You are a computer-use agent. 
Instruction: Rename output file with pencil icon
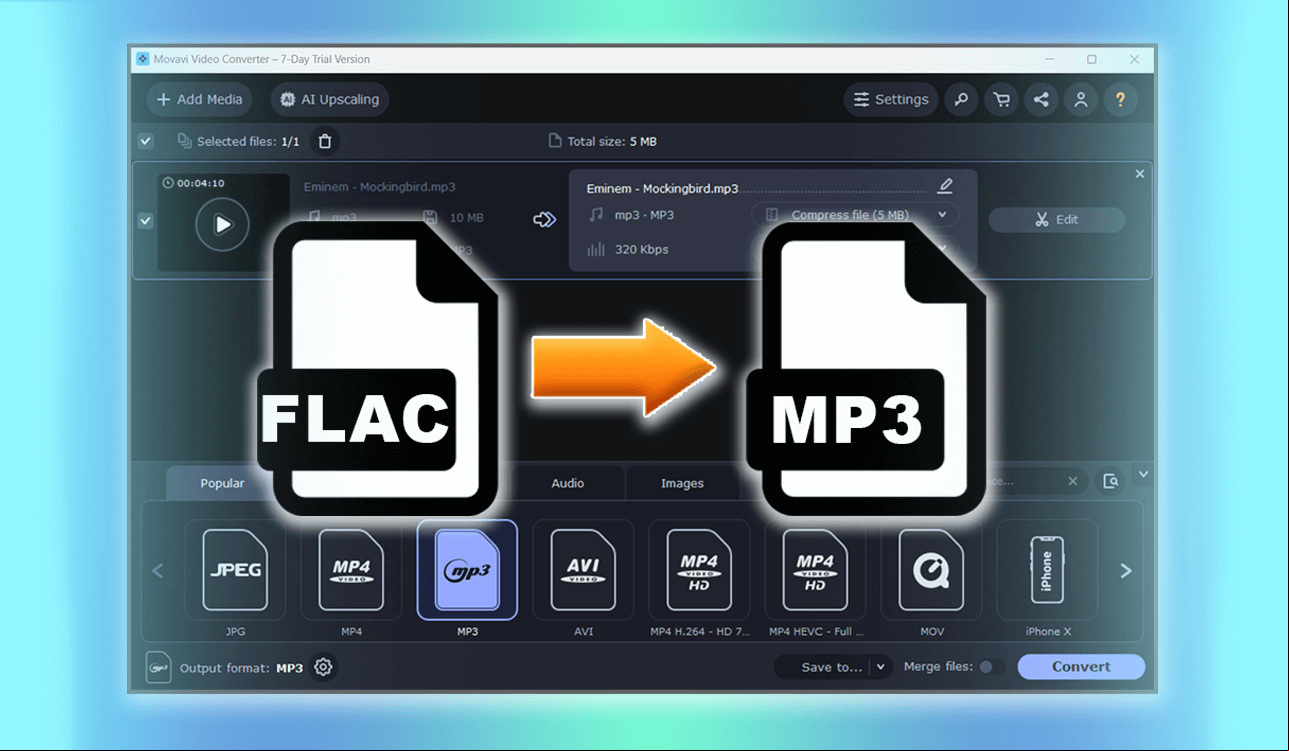click(945, 187)
